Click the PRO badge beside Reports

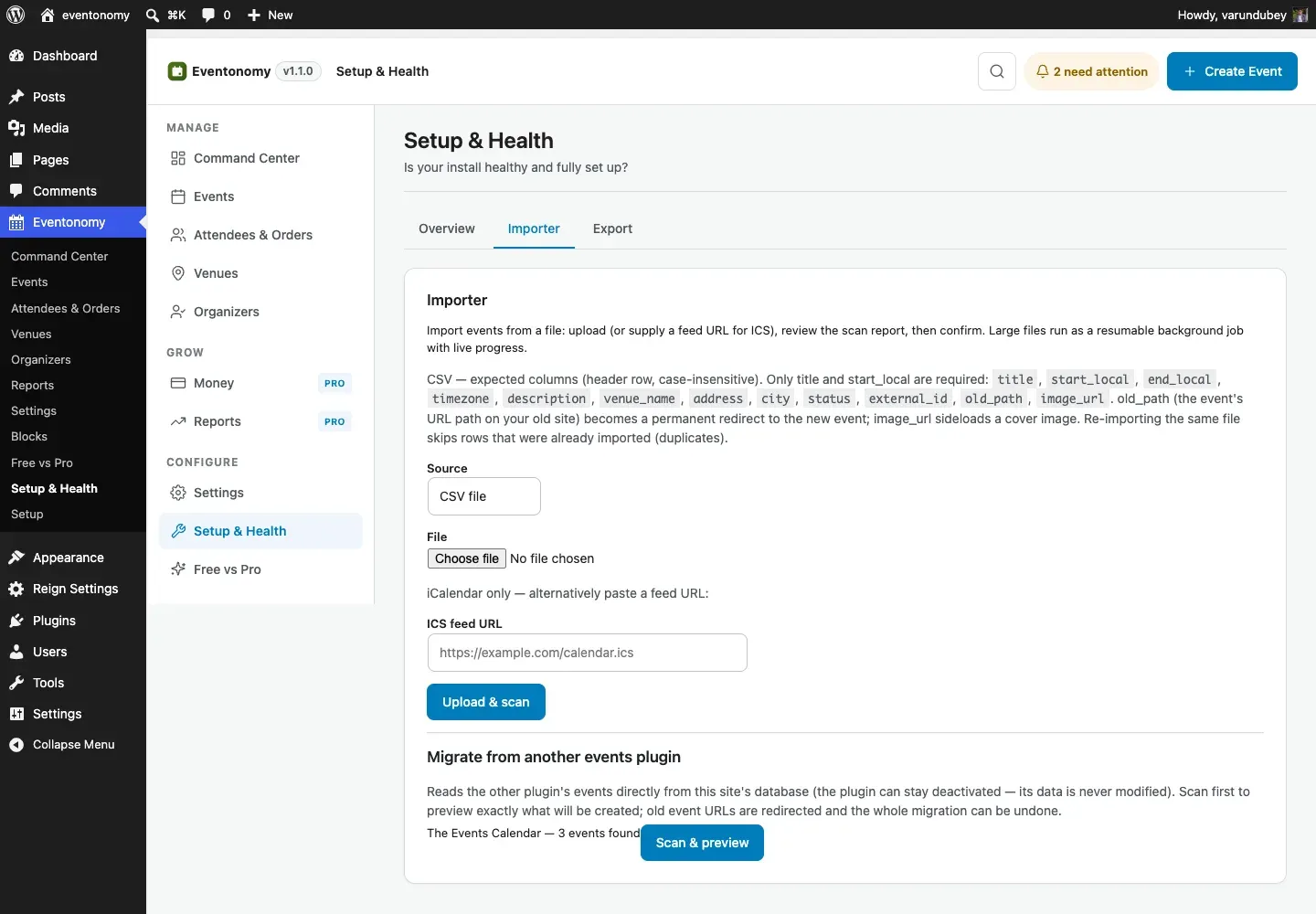[334, 421]
